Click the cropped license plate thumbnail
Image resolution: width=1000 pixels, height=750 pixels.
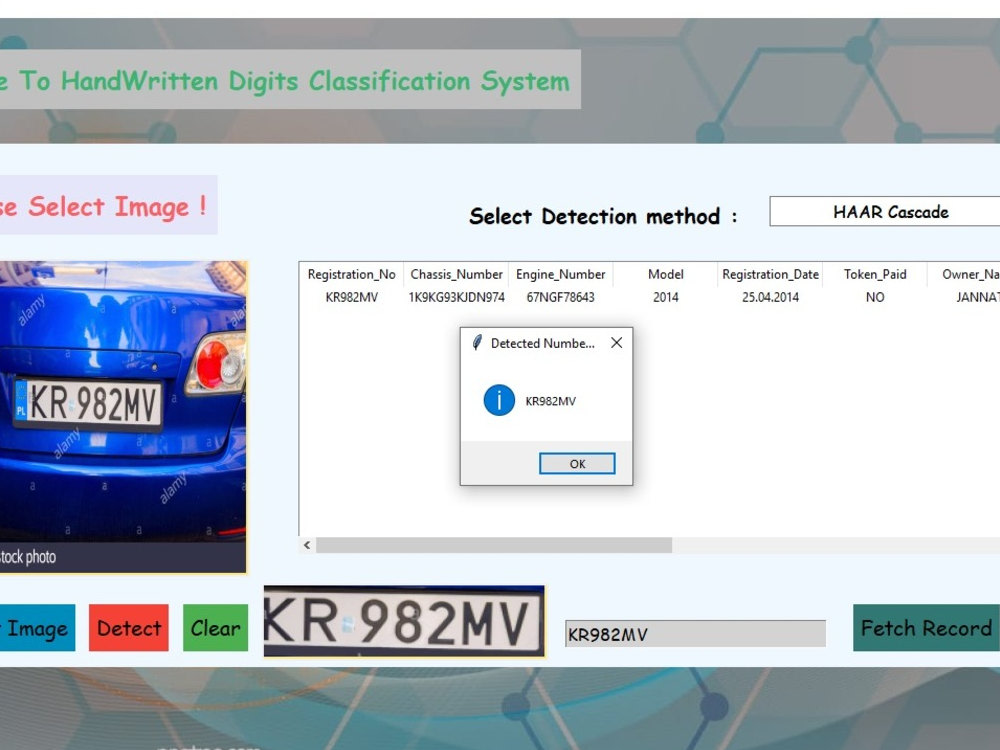tap(404, 621)
